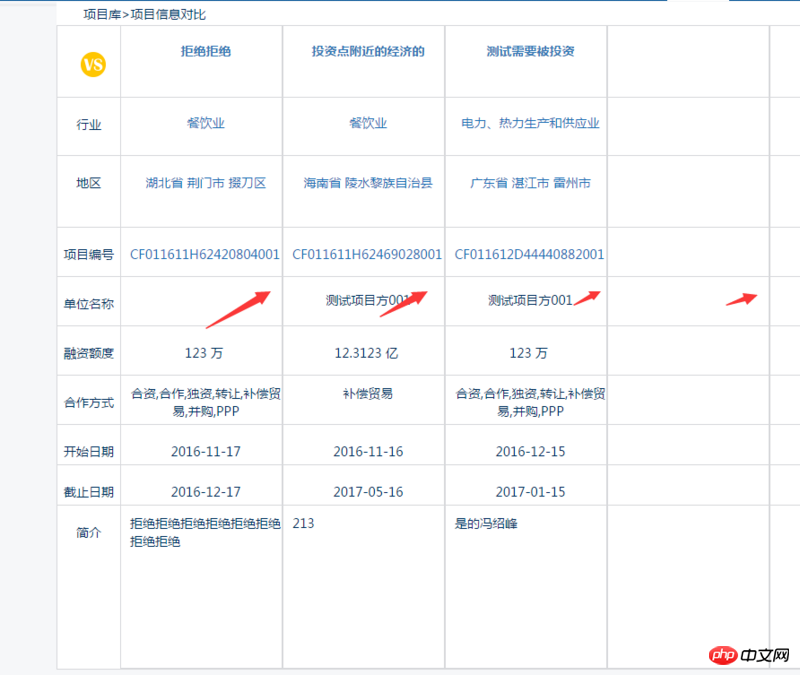Open project number CF011611H62420804001
800x675 pixels.
(x=205, y=254)
